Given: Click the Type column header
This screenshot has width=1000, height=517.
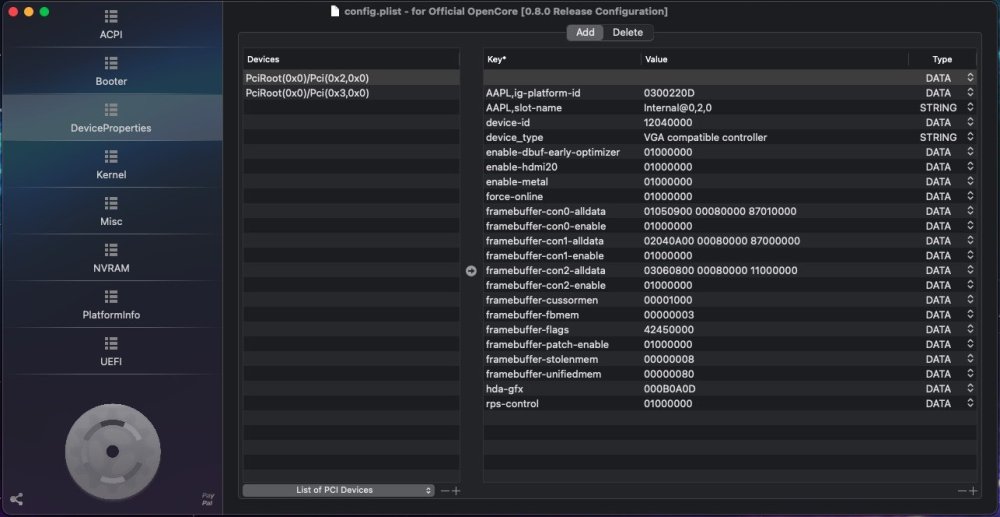Looking at the screenshot, I should [942, 59].
